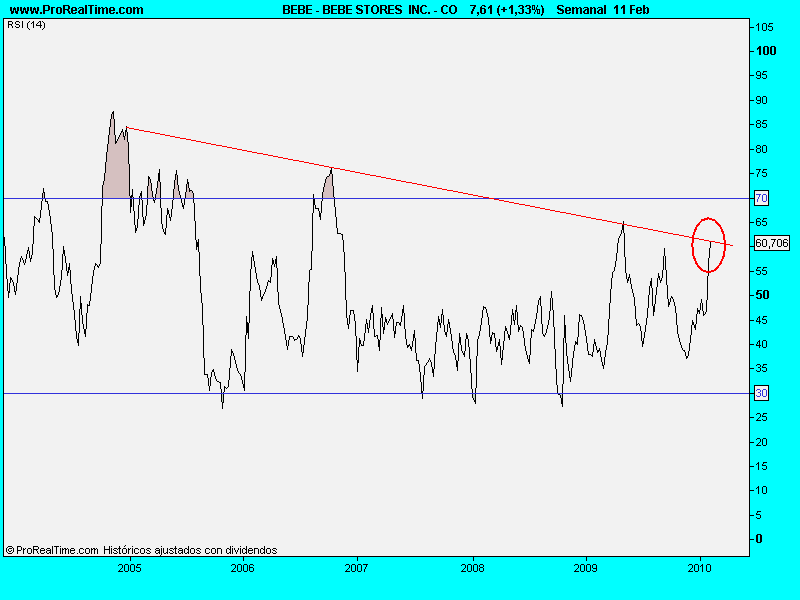This screenshot has height=600, width=800.
Task: Select the blue horizontal line at level 70
Action: (378, 198)
